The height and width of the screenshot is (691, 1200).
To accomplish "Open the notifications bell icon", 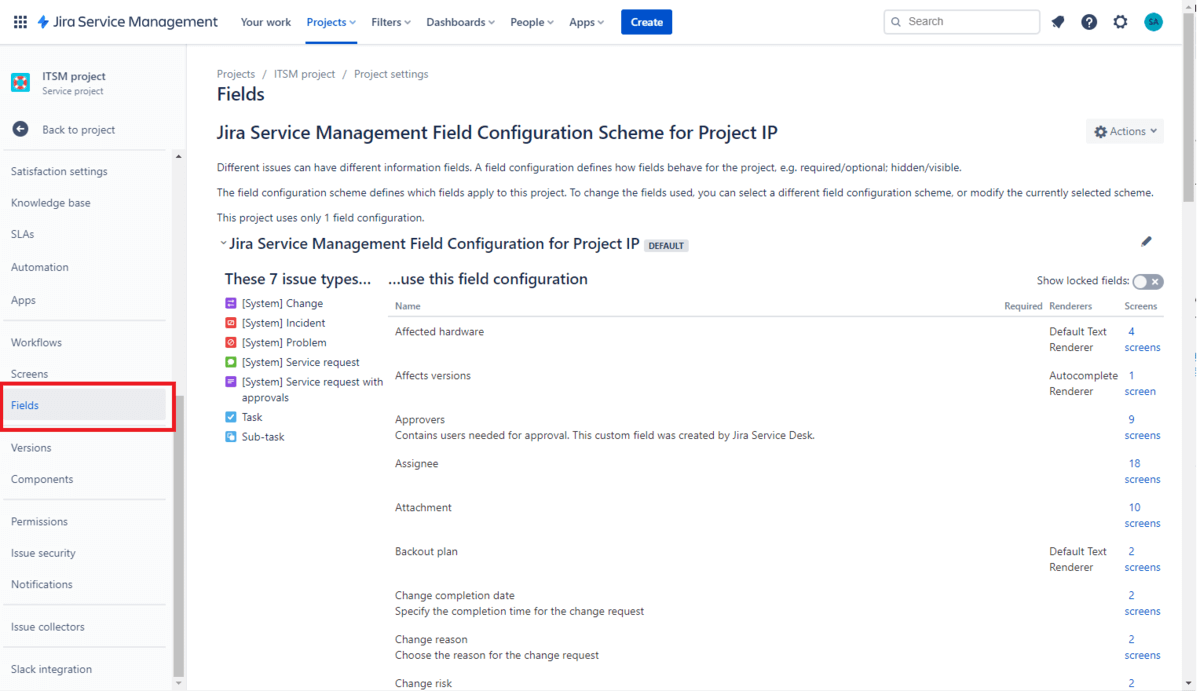I will pyautogui.click(x=1058, y=22).
